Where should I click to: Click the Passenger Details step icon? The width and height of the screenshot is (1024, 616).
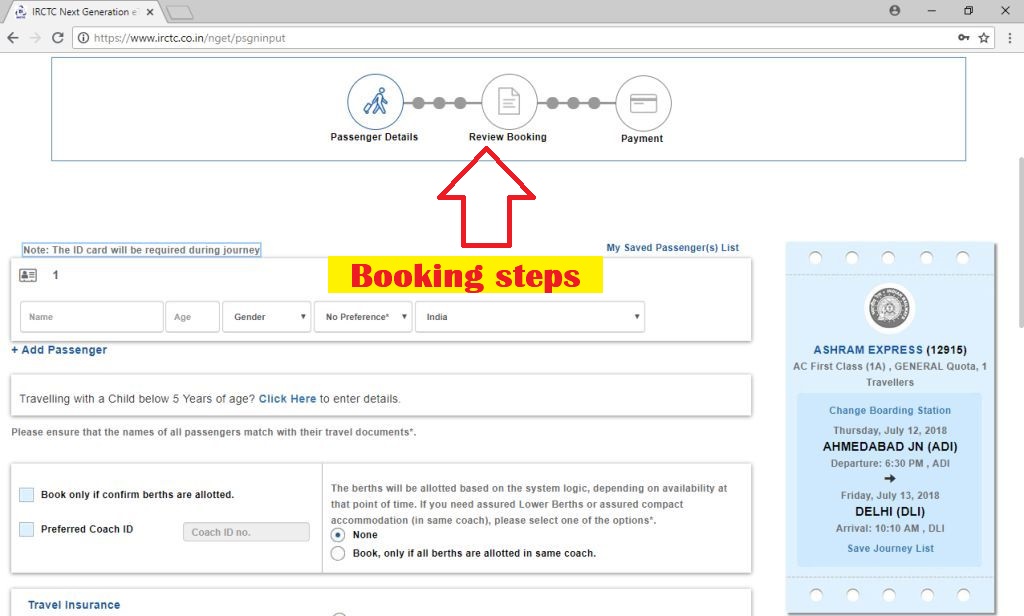point(374,100)
